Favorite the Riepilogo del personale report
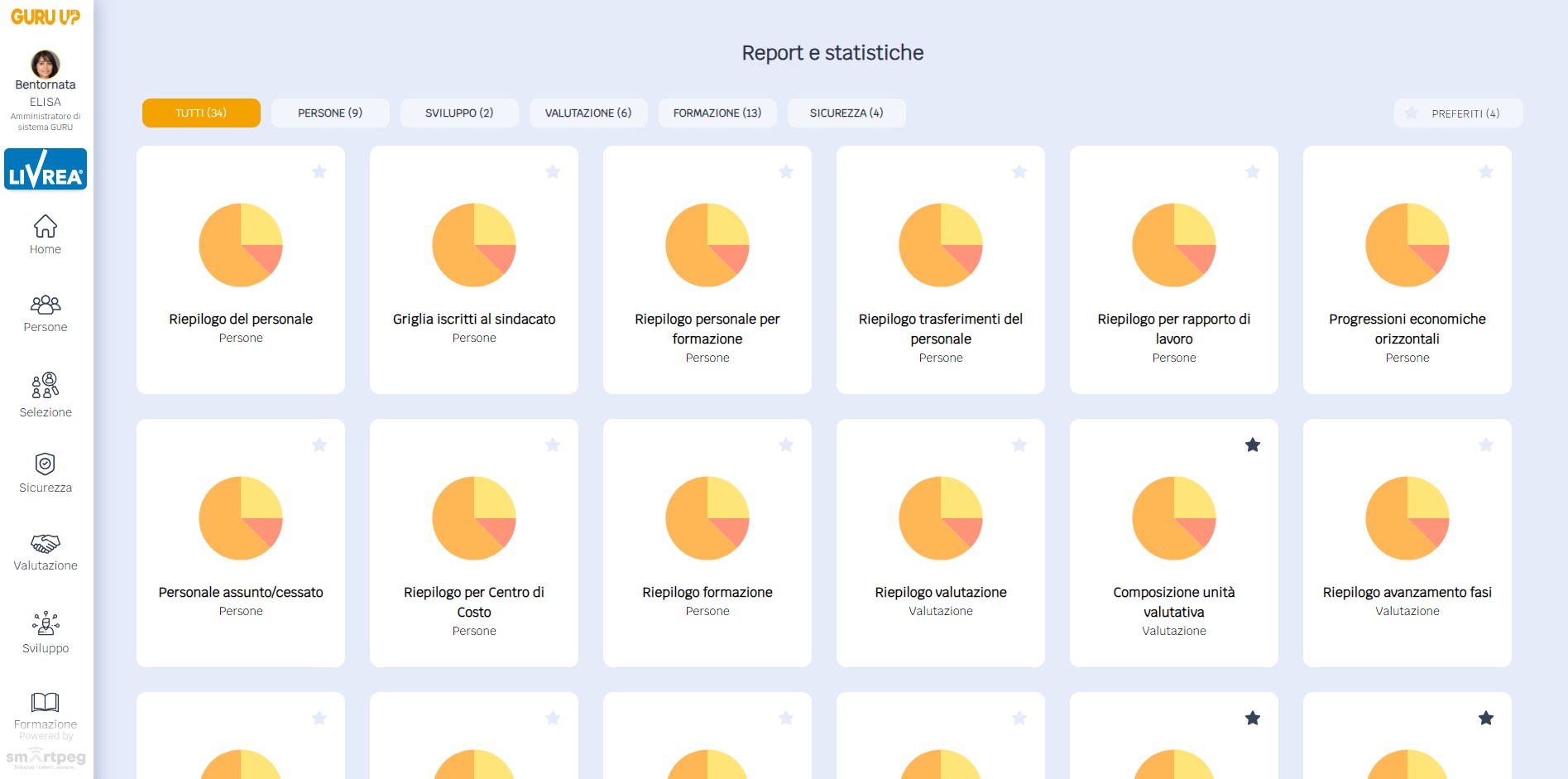Image resolution: width=1568 pixels, height=779 pixels. pos(319,171)
